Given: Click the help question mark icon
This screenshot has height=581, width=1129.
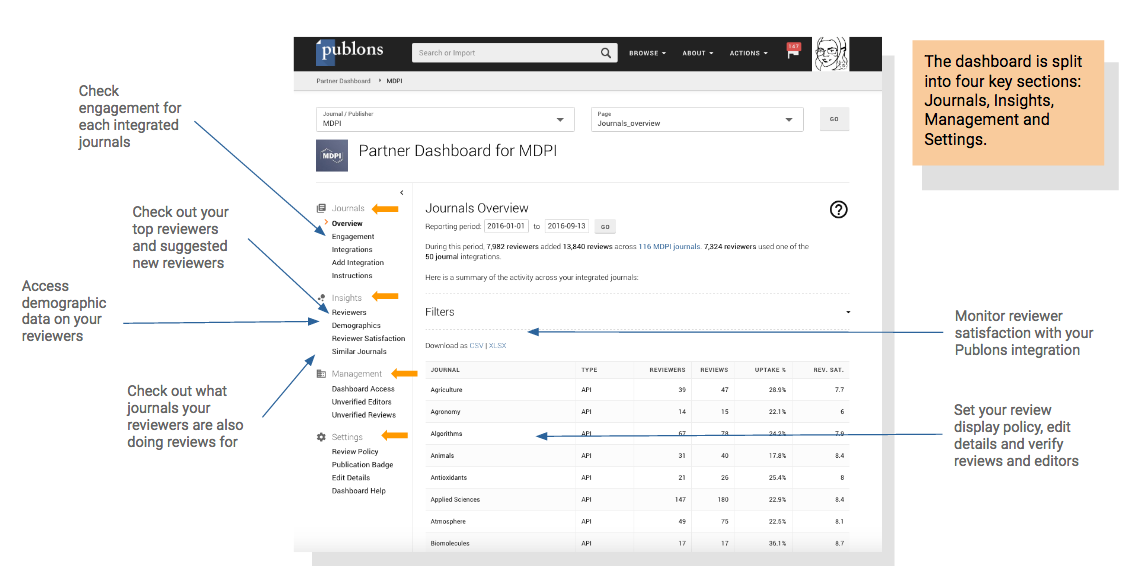Looking at the screenshot, I should [838, 210].
